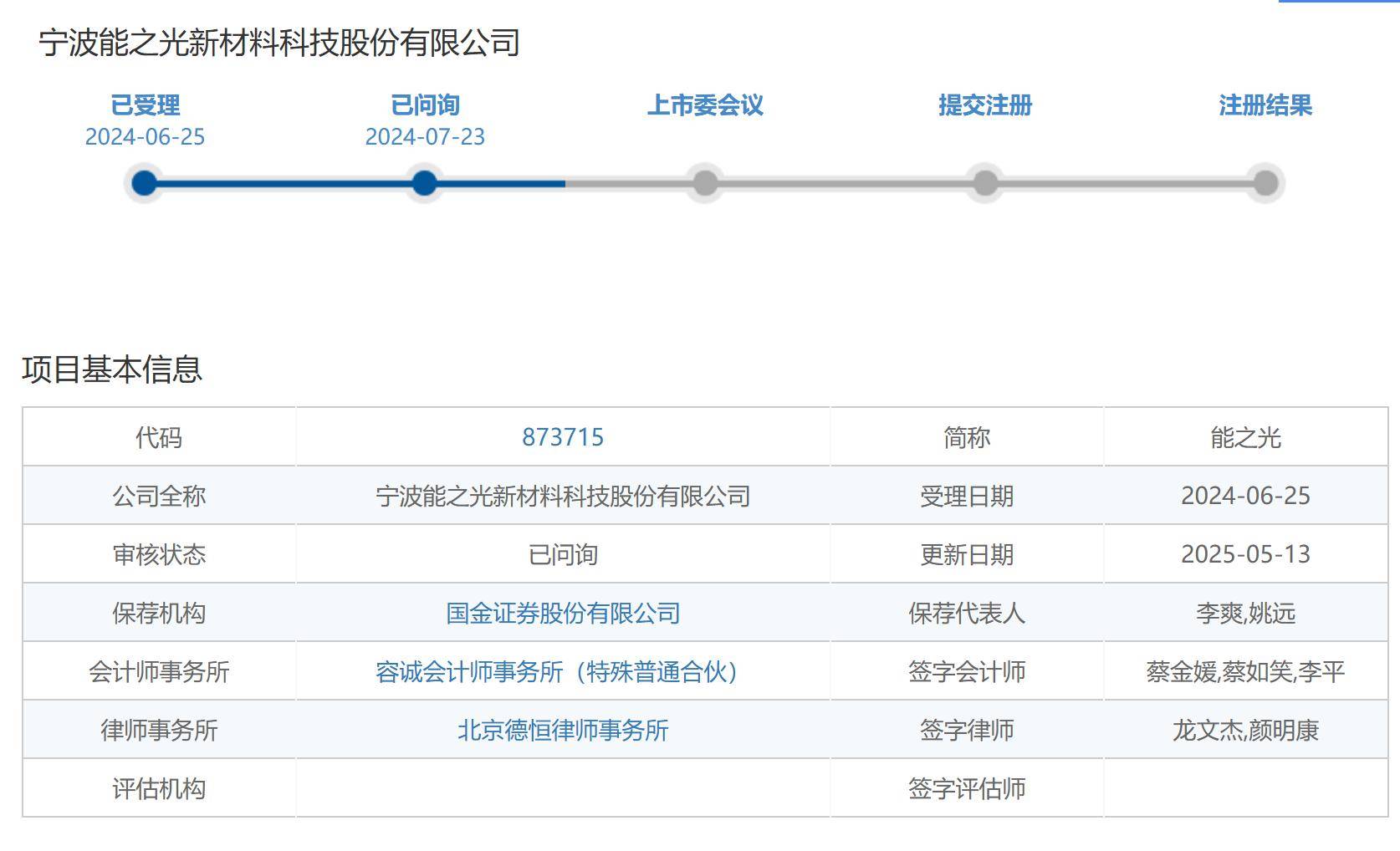Screen dimensions: 1400x851
Task: Click the 上市委会议 timeline step dot
Action: tap(705, 183)
